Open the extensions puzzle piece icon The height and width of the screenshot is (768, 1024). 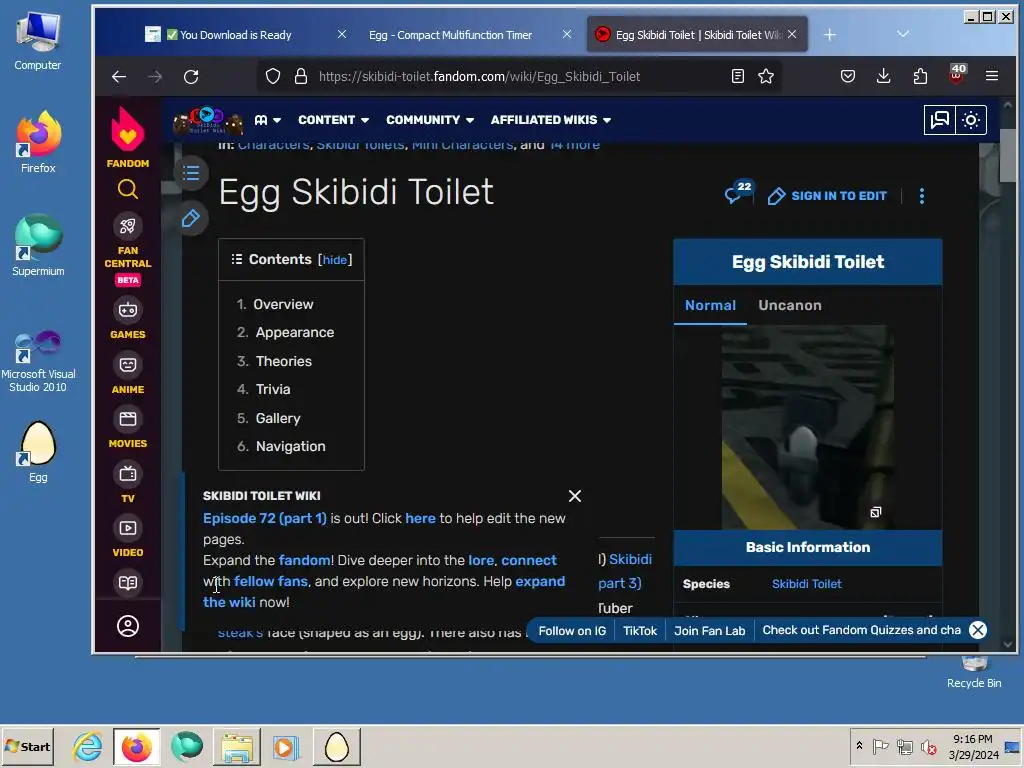[920, 76]
